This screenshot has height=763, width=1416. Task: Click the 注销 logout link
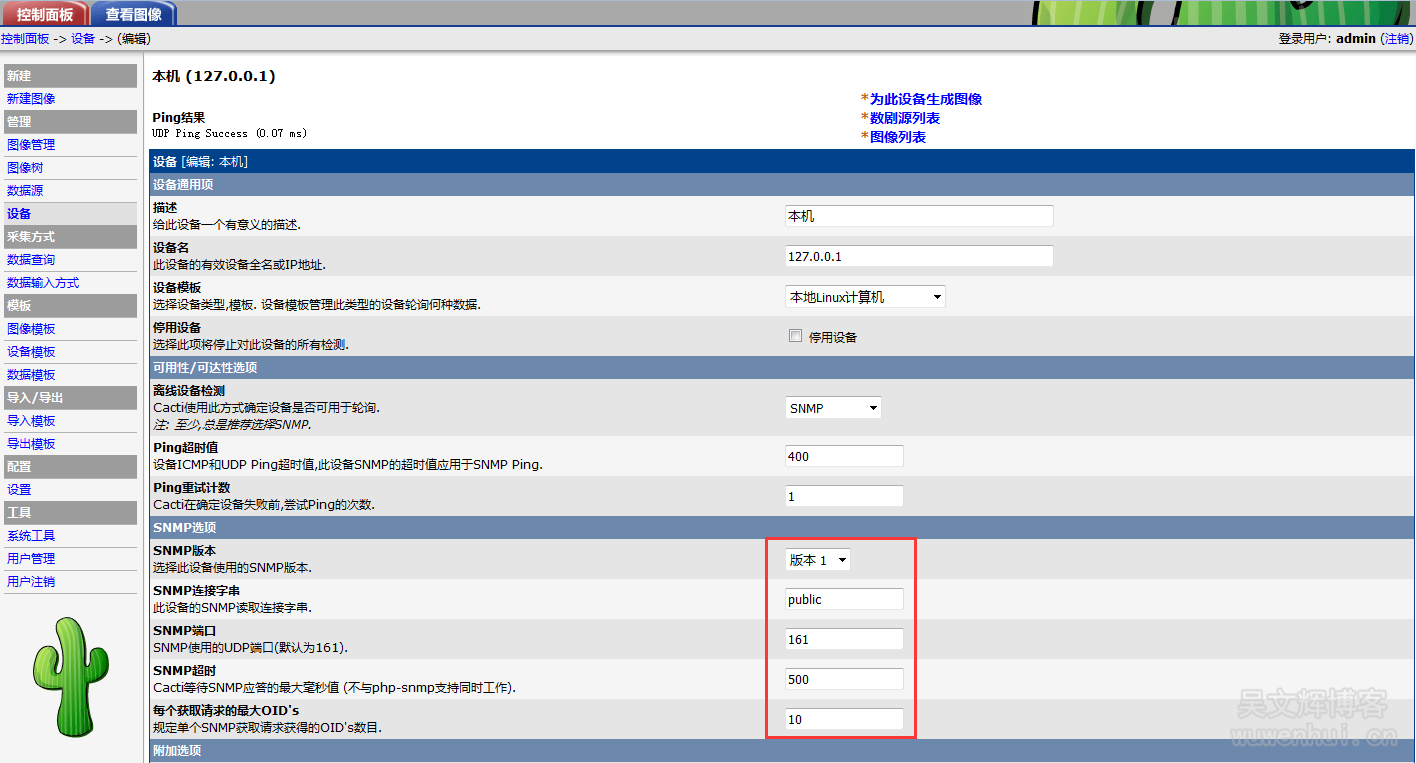pyautogui.click(x=1396, y=39)
